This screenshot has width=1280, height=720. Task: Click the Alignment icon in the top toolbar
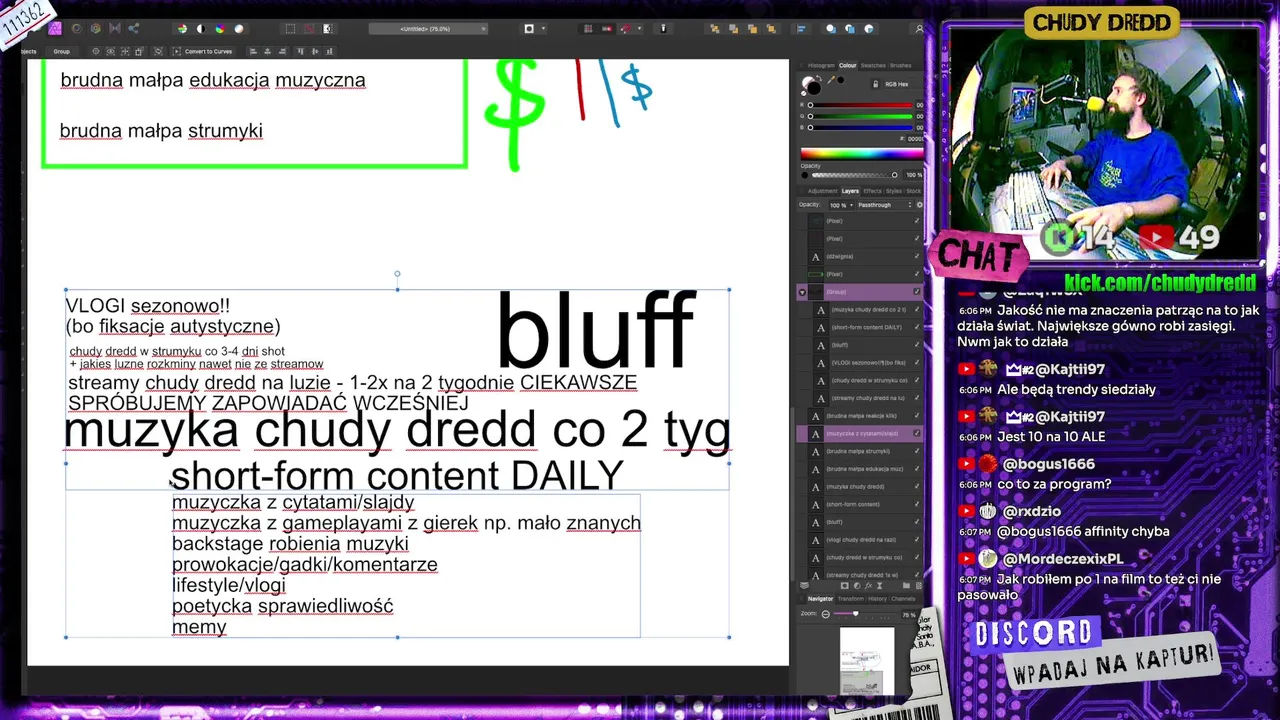click(x=801, y=29)
